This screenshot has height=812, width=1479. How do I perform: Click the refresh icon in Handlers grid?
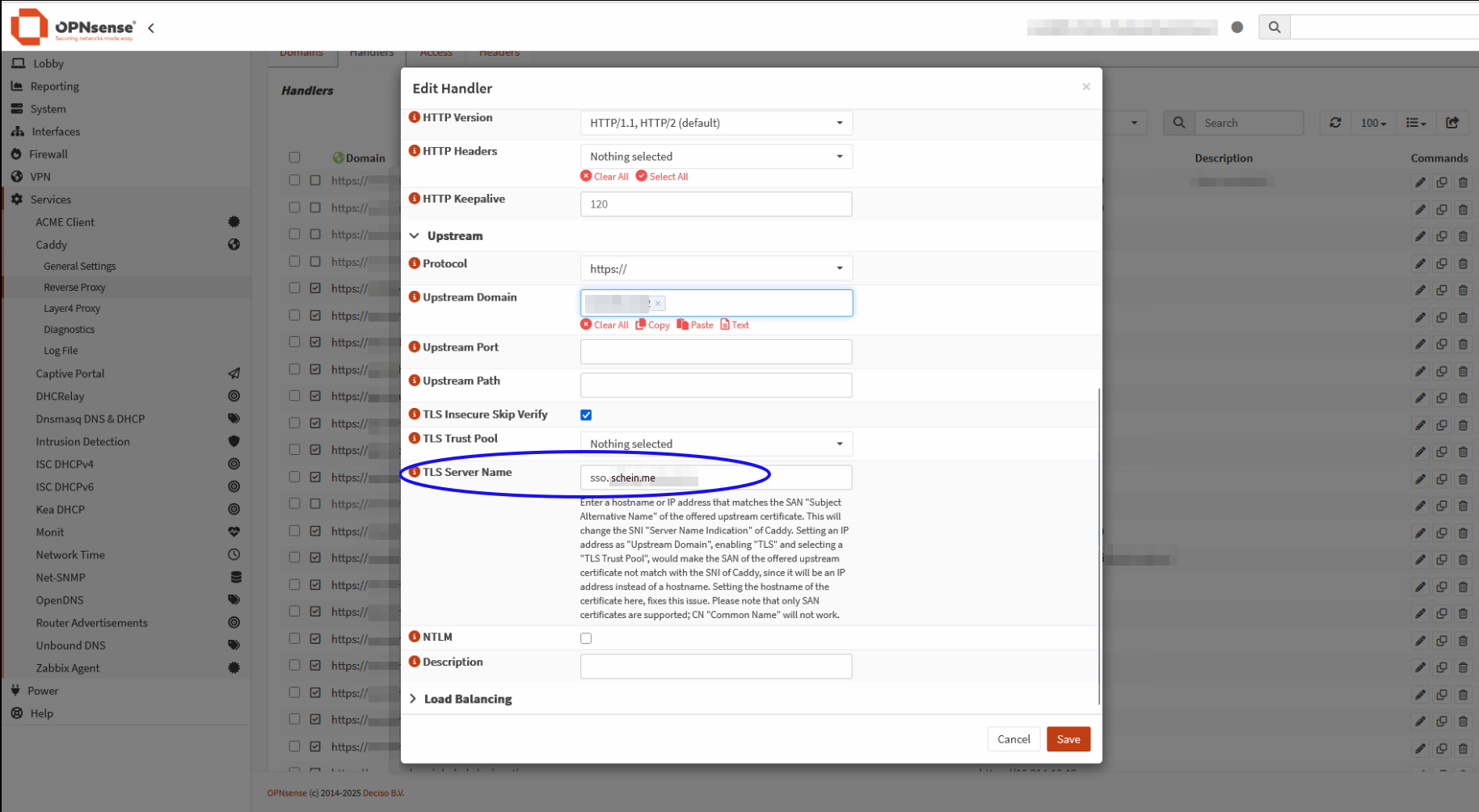pos(1335,123)
